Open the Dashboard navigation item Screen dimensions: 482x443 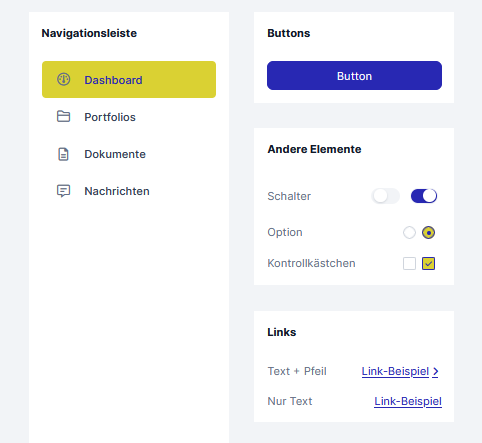pos(129,79)
